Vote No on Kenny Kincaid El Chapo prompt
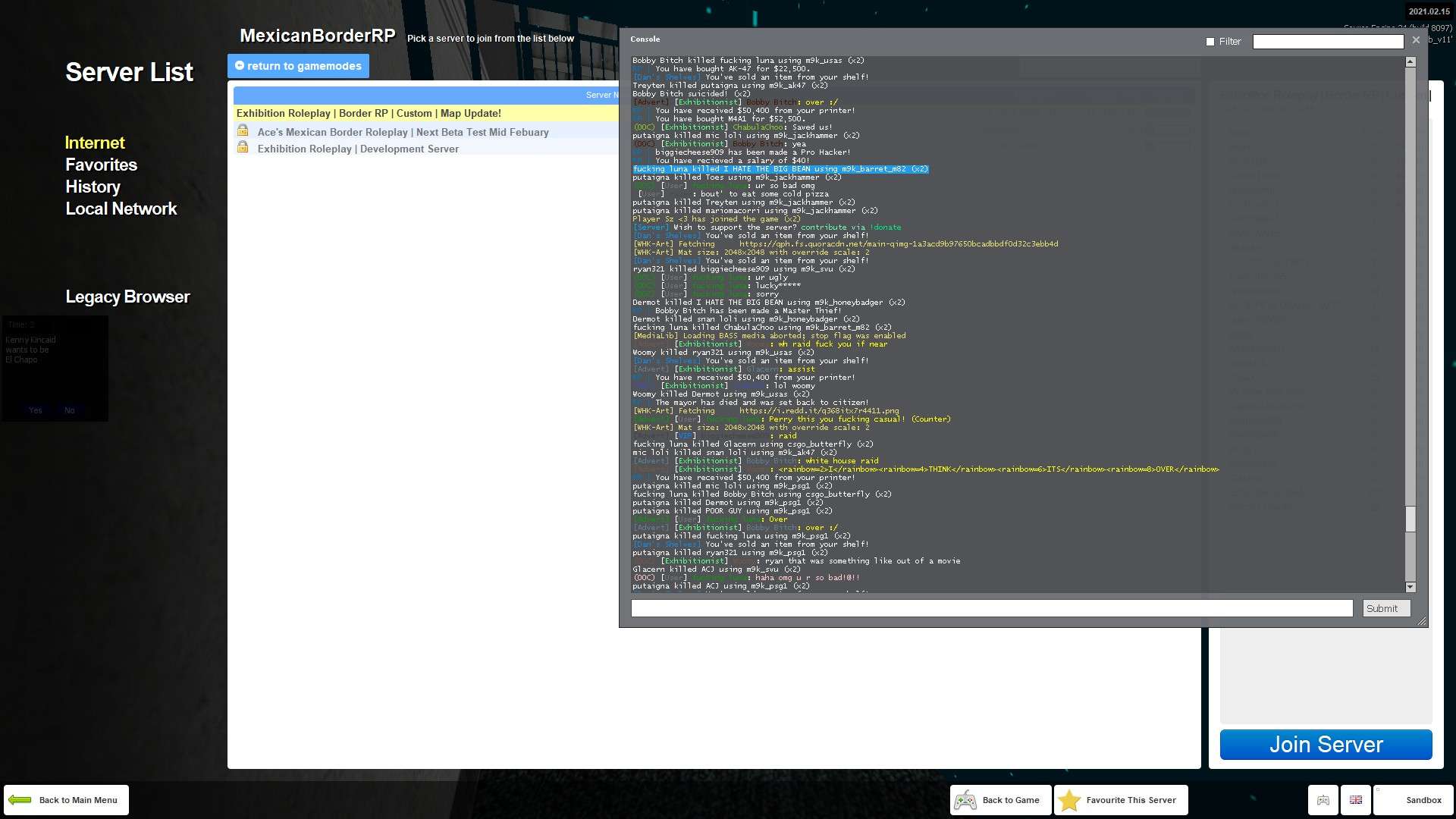Screen dimensions: 1456x819 [70, 410]
